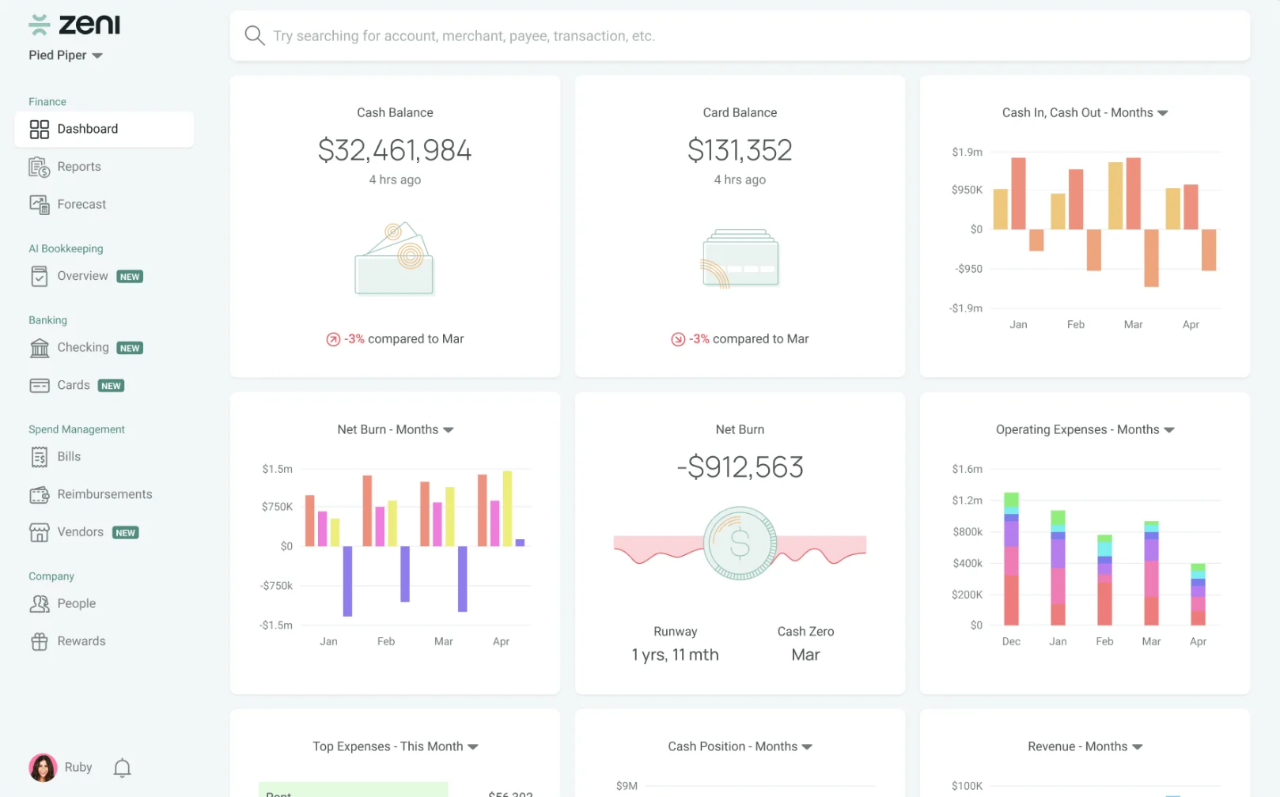The width and height of the screenshot is (1280, 797).
Task: Click the Forecast chart icon
Action: pos(39,204)
